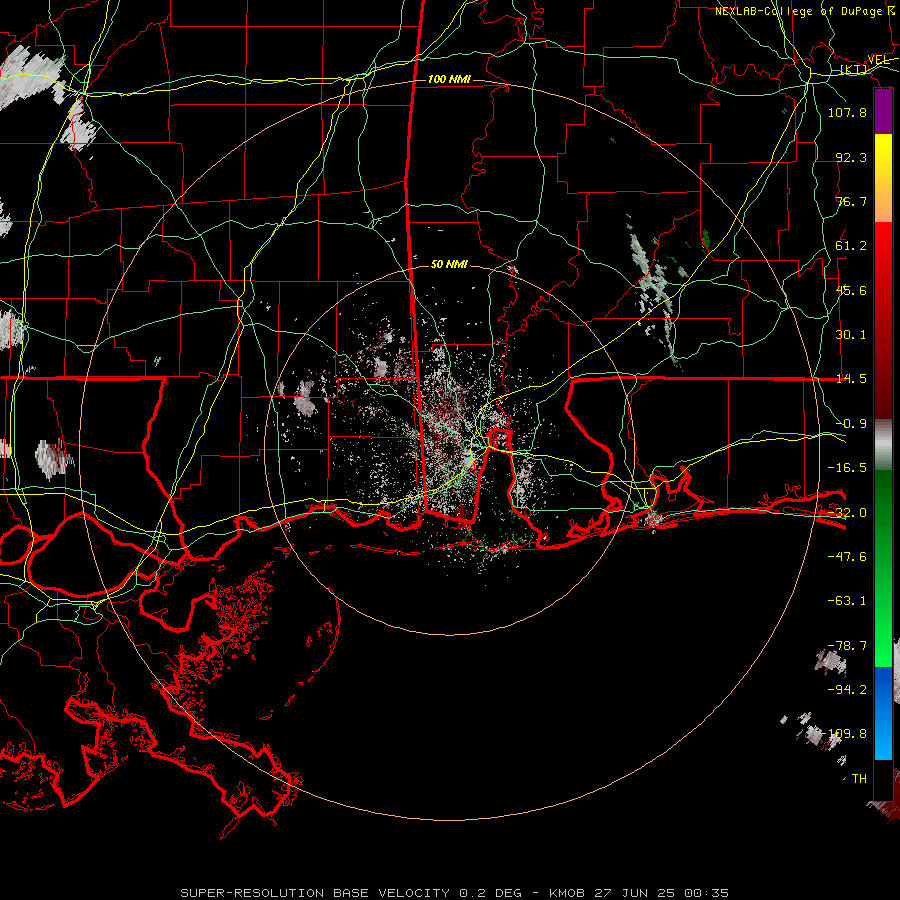
Task: Pick the yellow-orange segment of the color bar
Action: pyautogui.click(x=883, y=178)
